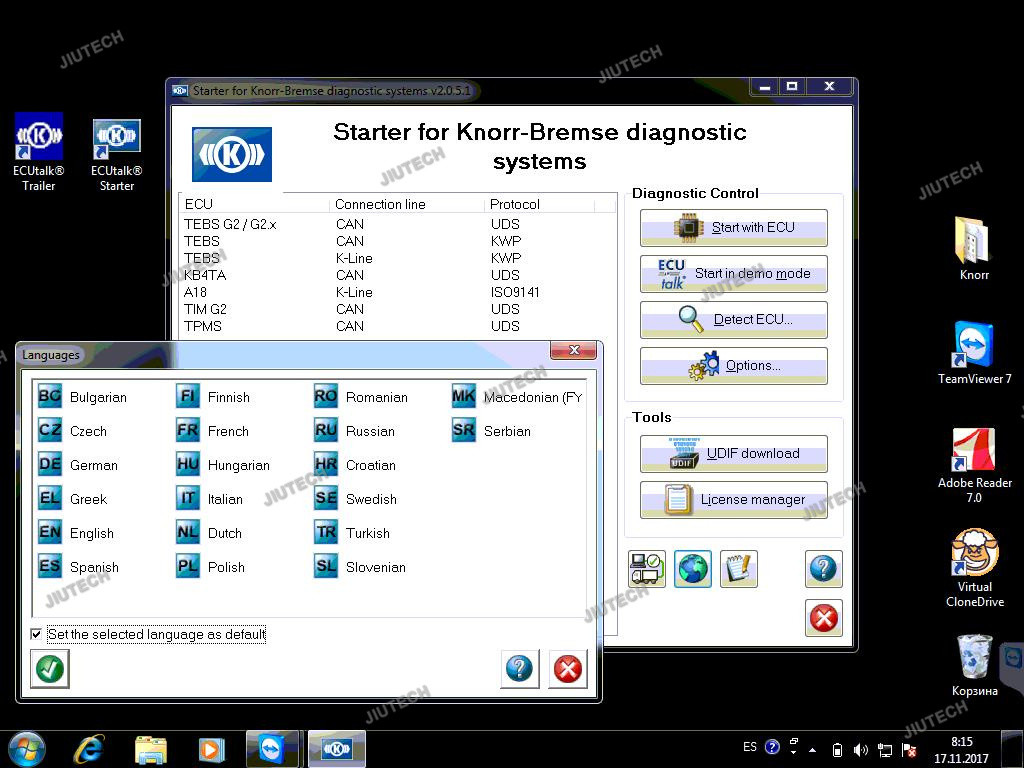Viewport: 1024px width, 768px height.
Task: Open the notepad icon in Starter window
Action: pos(739,569)
